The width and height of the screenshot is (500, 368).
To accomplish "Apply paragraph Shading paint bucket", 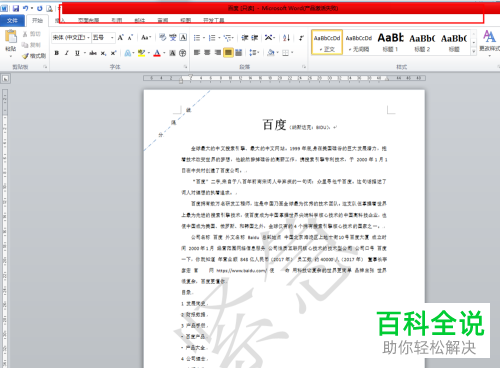I will 271,52.
